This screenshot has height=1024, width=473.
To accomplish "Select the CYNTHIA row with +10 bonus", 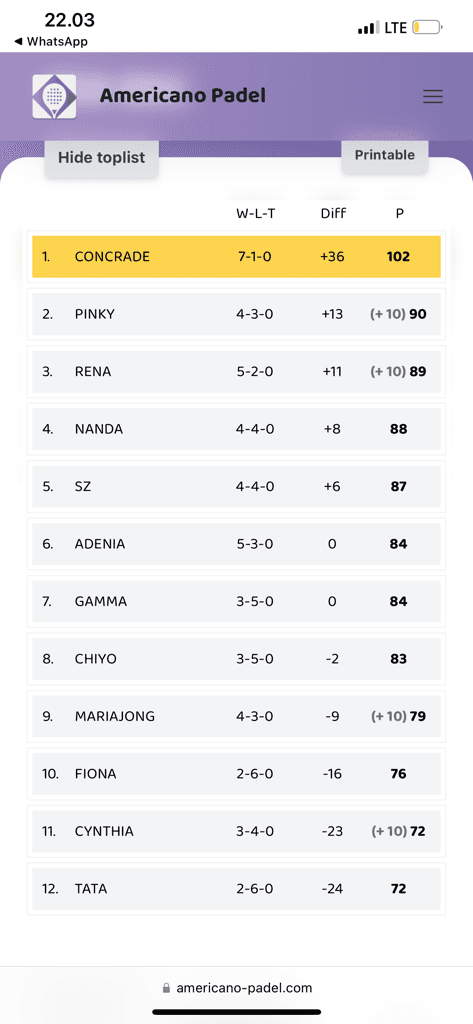I will [236, 831].
